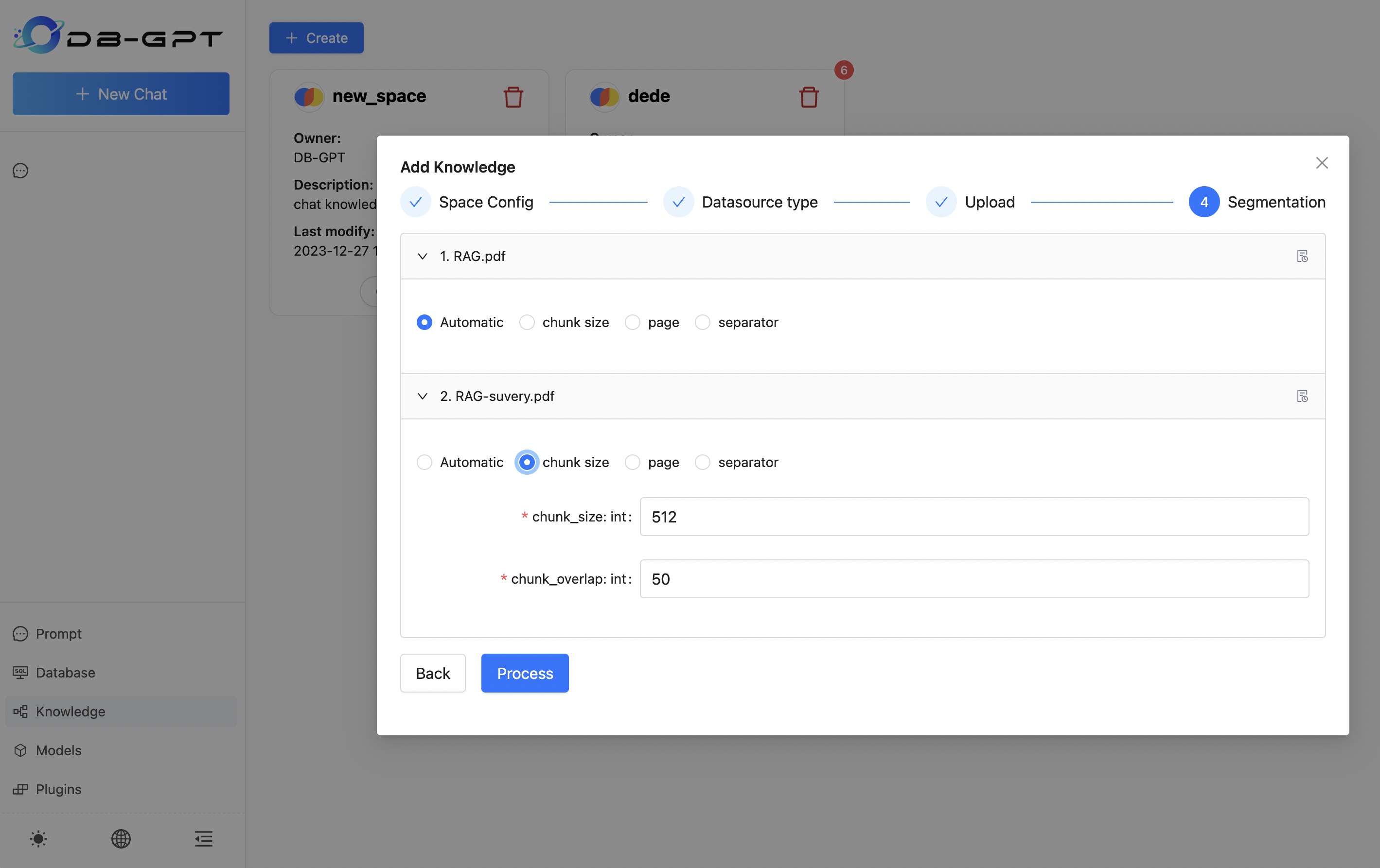Click the document preview icon for RAG.pdf
Image resolution: width=1380 pixels, height=868 pixels.
tap(1302, 256)
